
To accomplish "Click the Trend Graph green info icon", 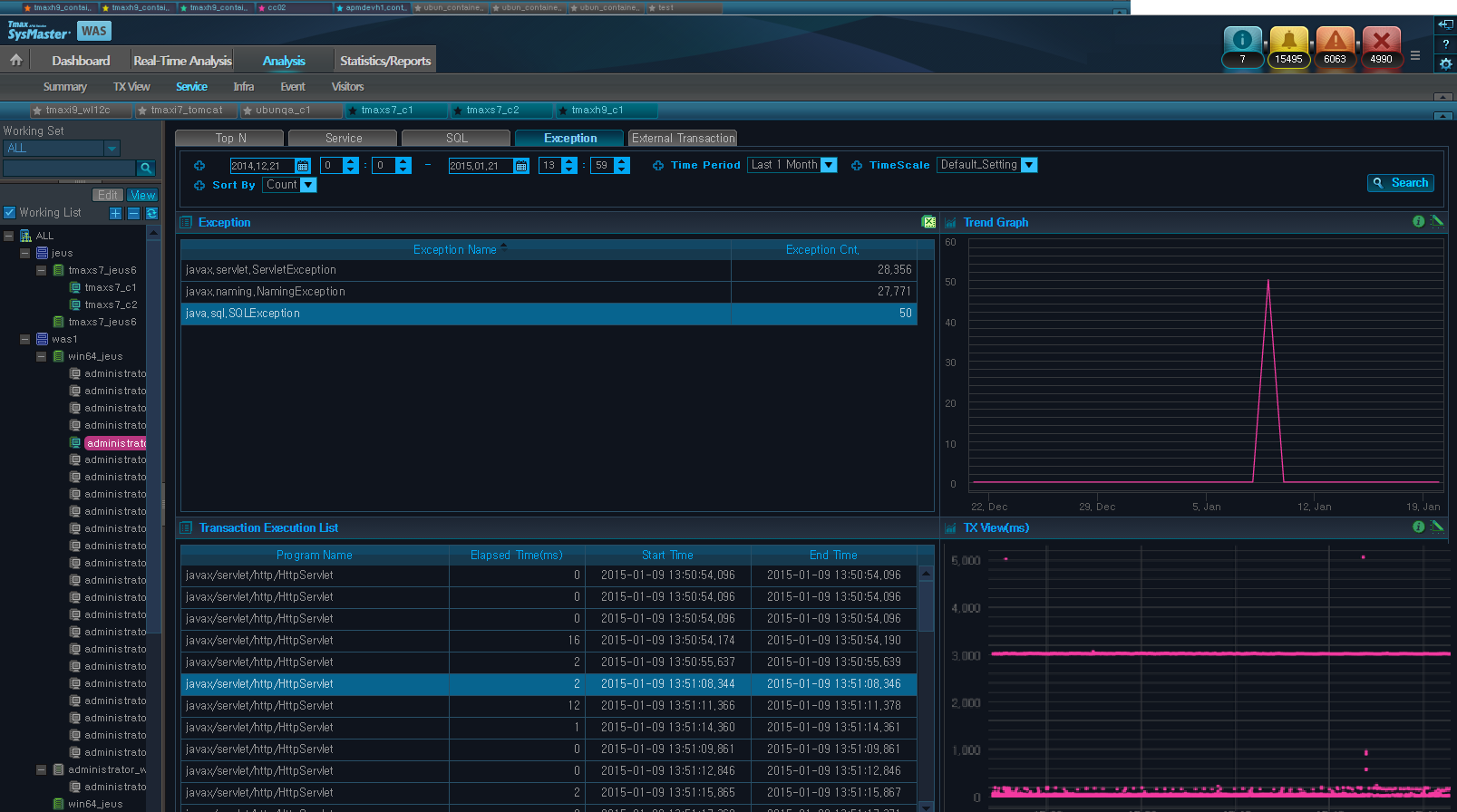I will click(1418, 221).
